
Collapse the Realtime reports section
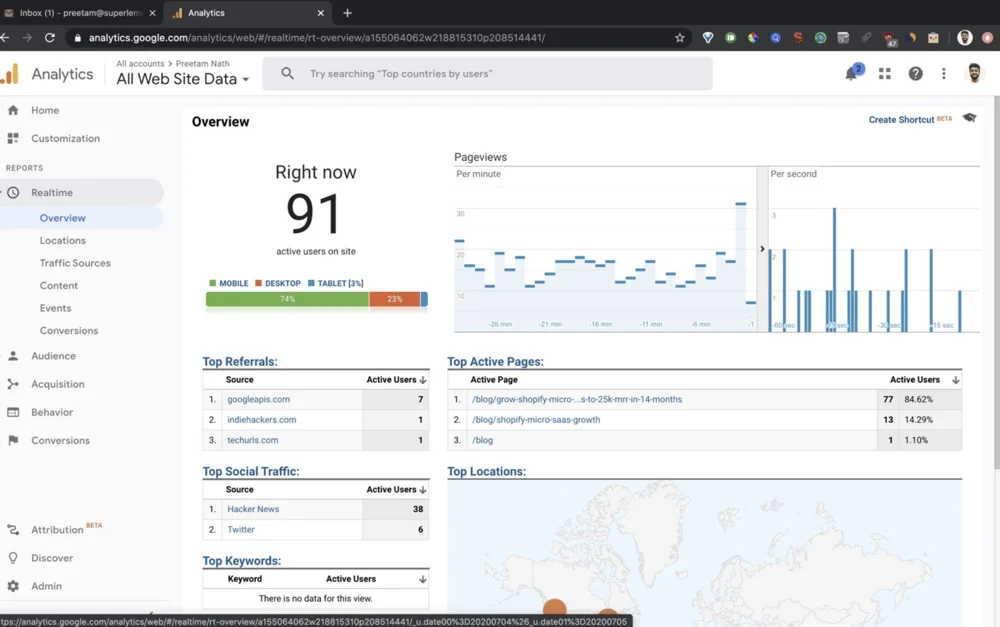[x=52, y=192]
